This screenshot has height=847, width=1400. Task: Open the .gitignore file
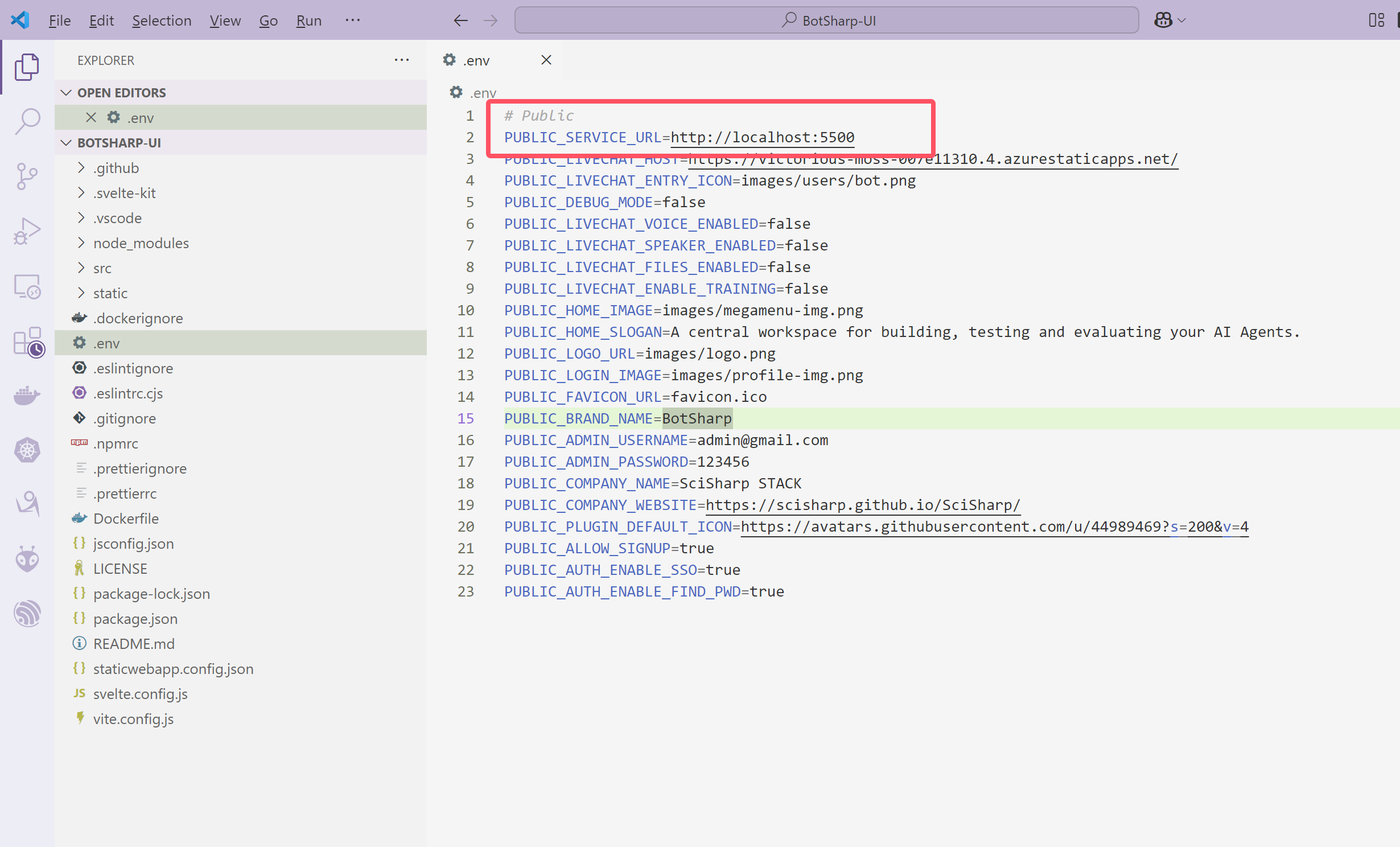pyautogui.click(x=240, y=418)
